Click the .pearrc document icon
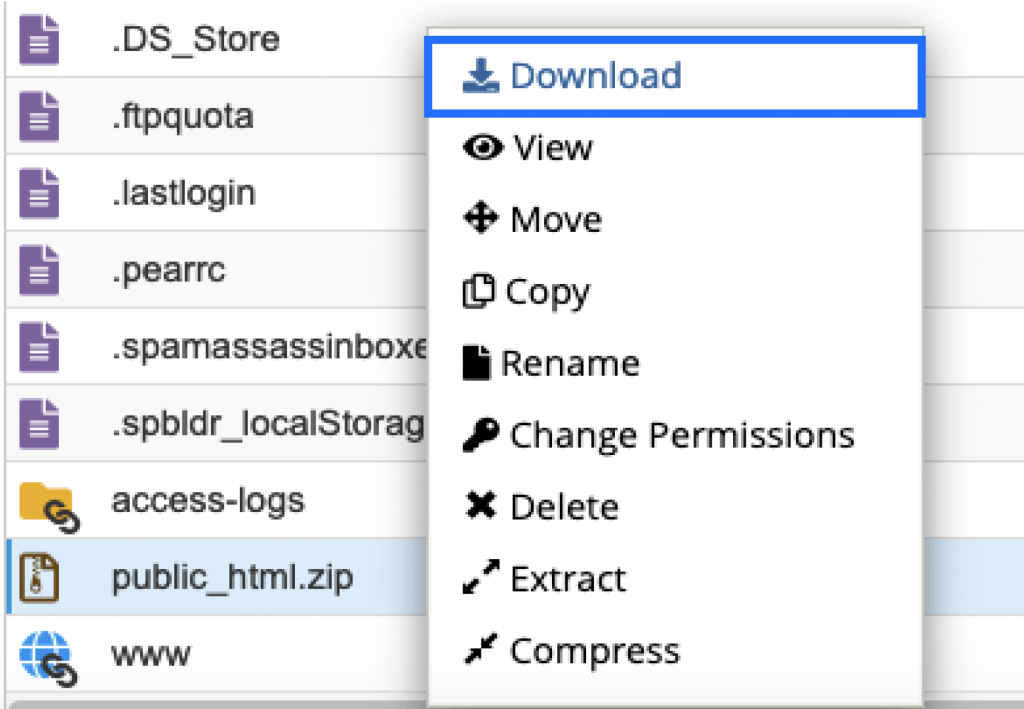The image size is (1024, 709). coord(40,270)
